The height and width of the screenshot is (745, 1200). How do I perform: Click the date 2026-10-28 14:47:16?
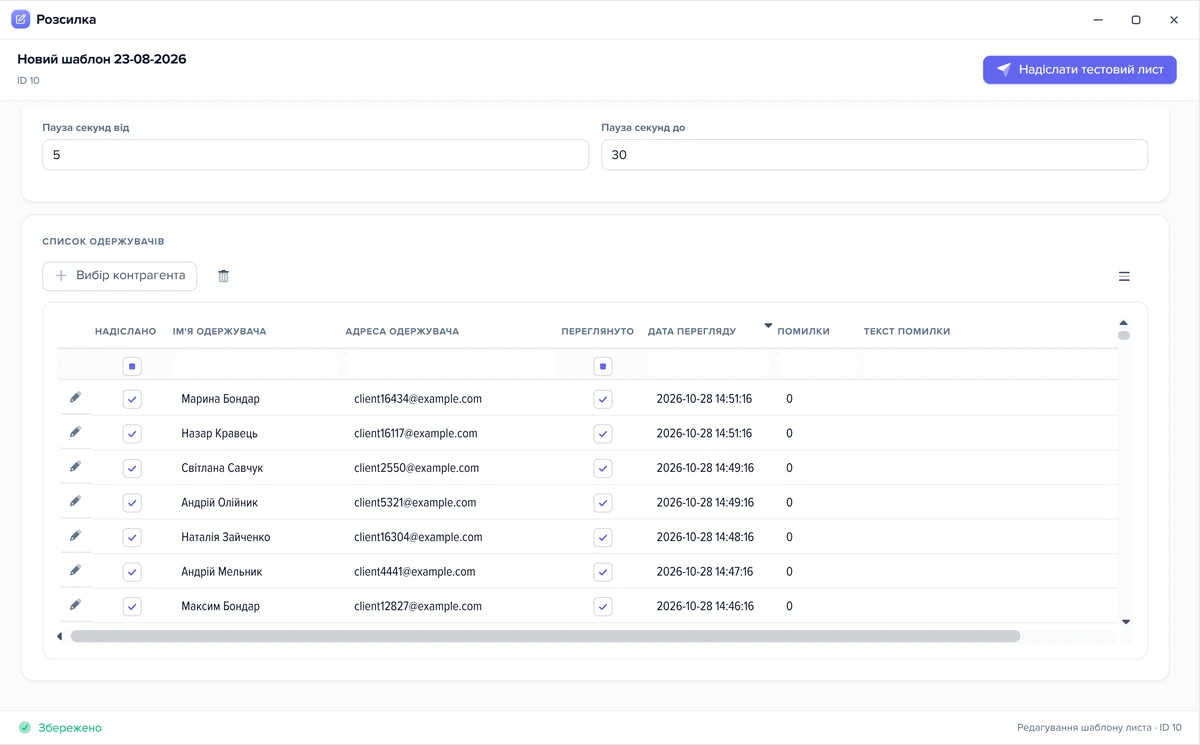coord(705,572)
